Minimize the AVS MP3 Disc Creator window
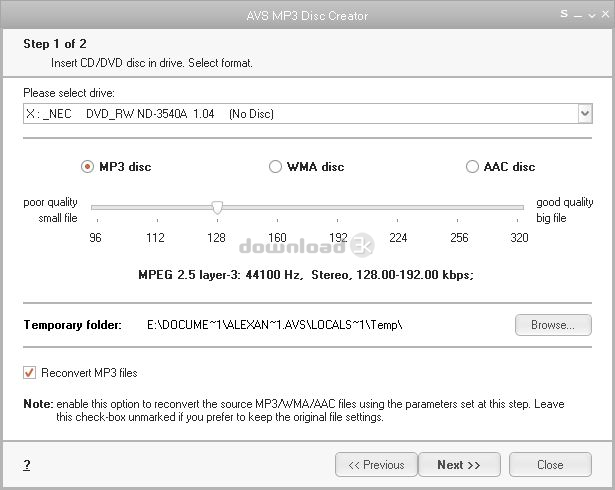 point(578,16)
